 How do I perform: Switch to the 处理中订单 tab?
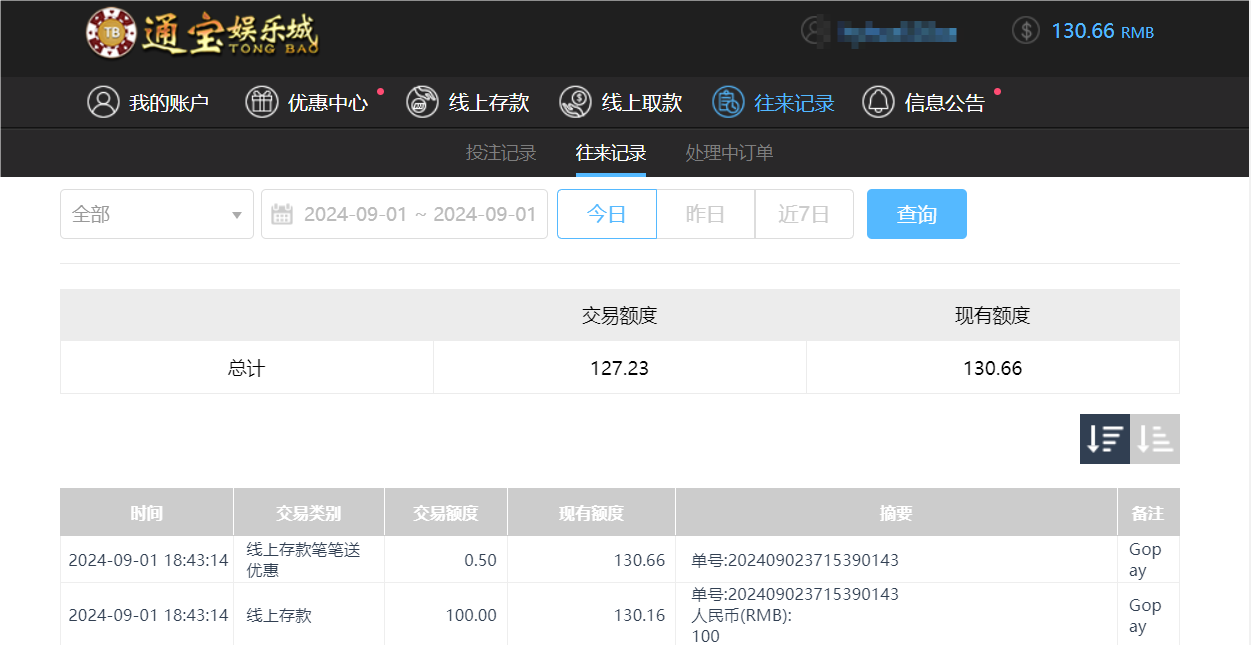(728, 153)
